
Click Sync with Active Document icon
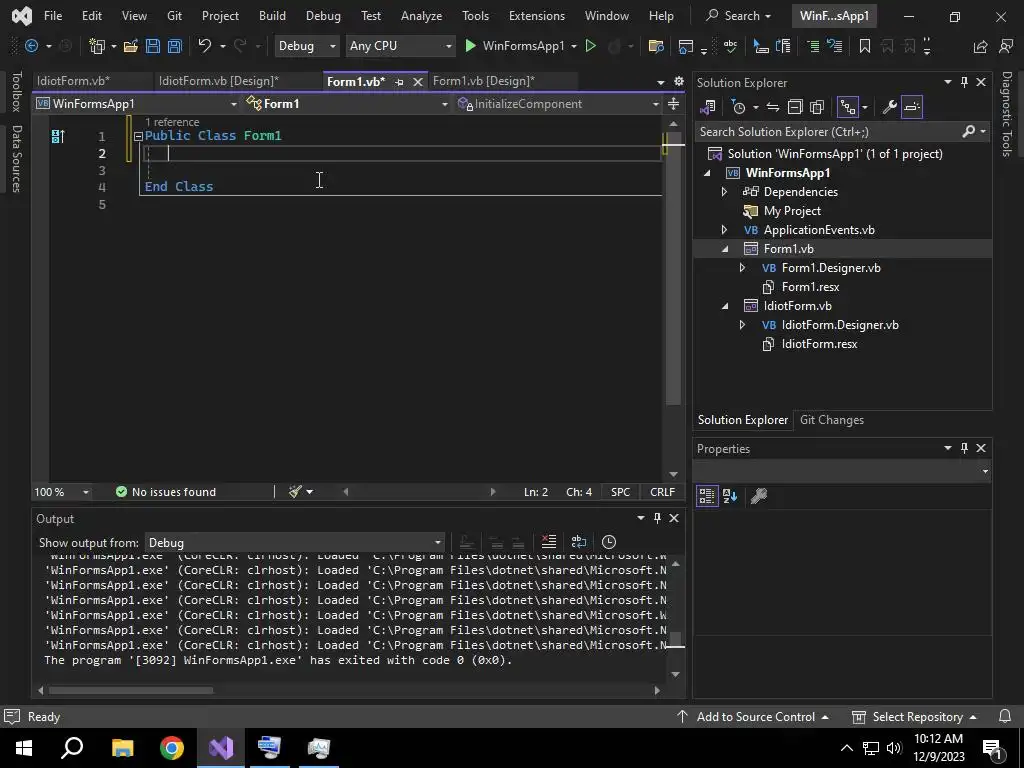coord(773,107)
